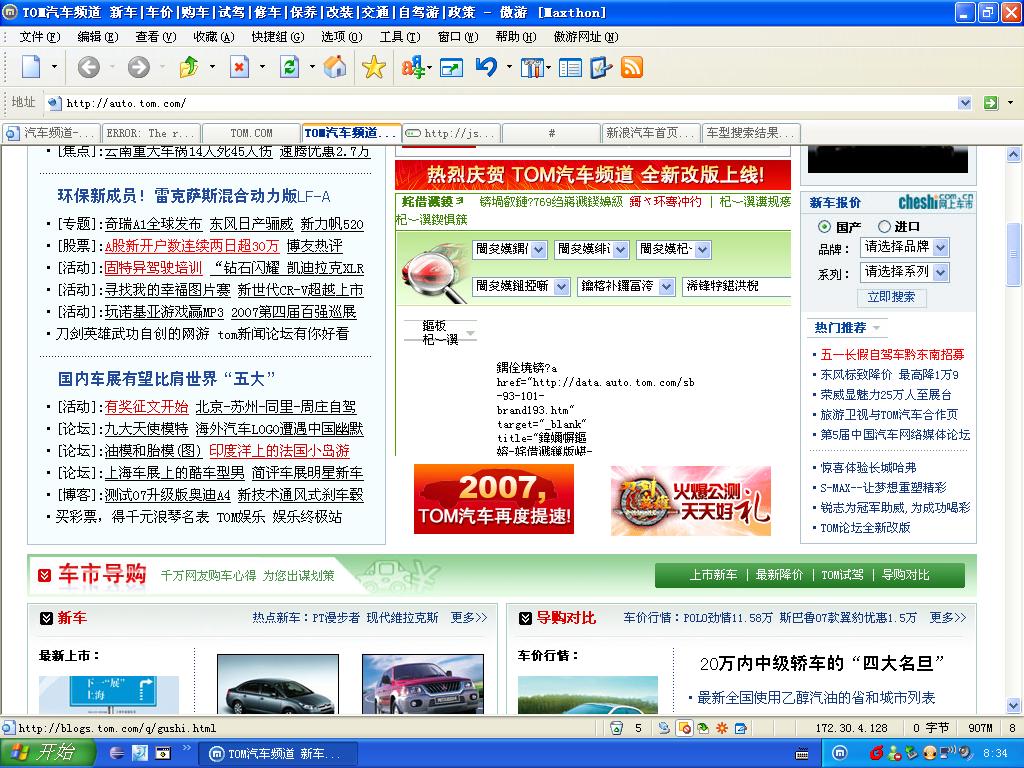
Task: Open second top-row dropdown in car search panel
Action: [x=592, y=249]
